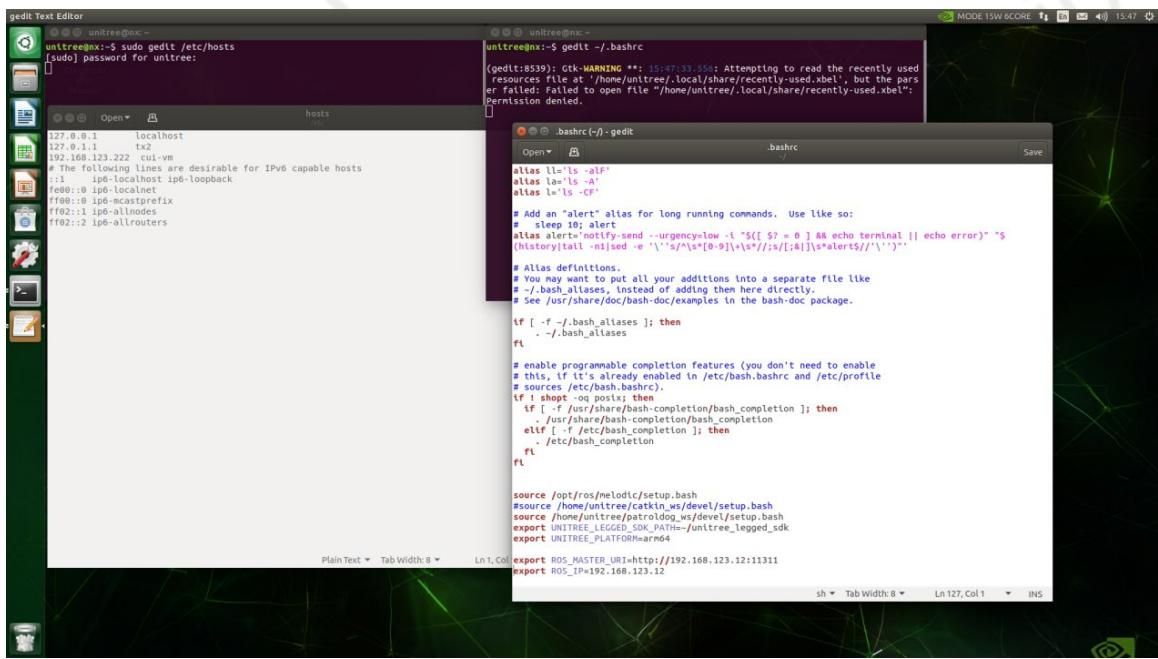
Task: Open the Ln 127, Col 1 position dropdown
Action: point(973,594)
